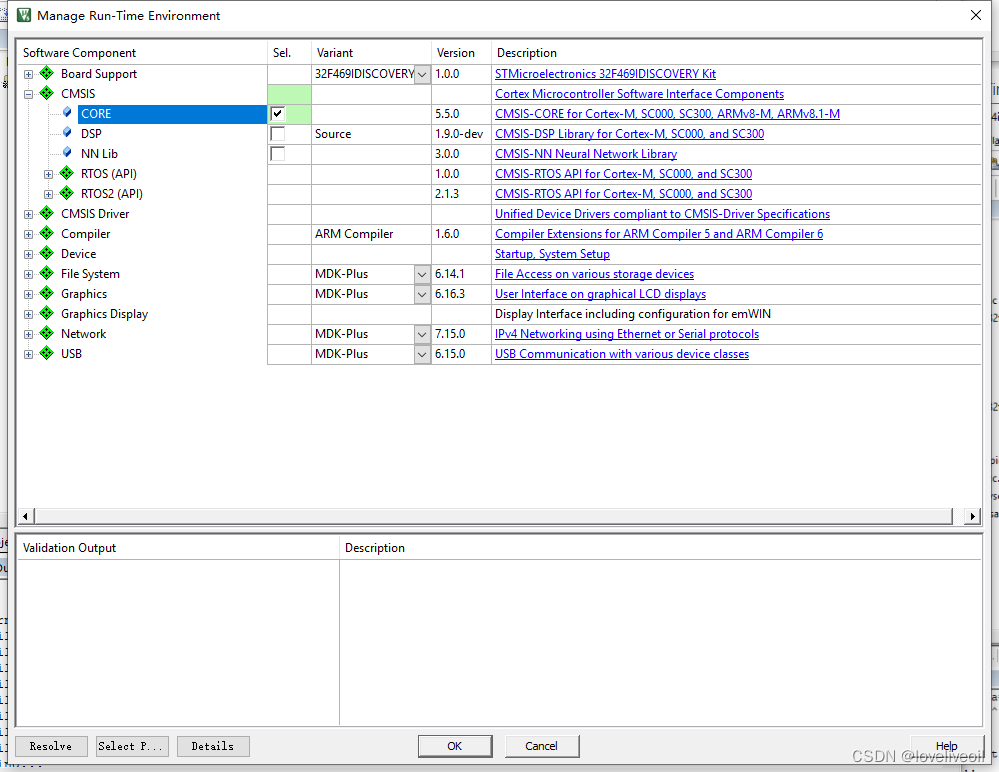Click the Validation Output column header

[x=178, y=548]
